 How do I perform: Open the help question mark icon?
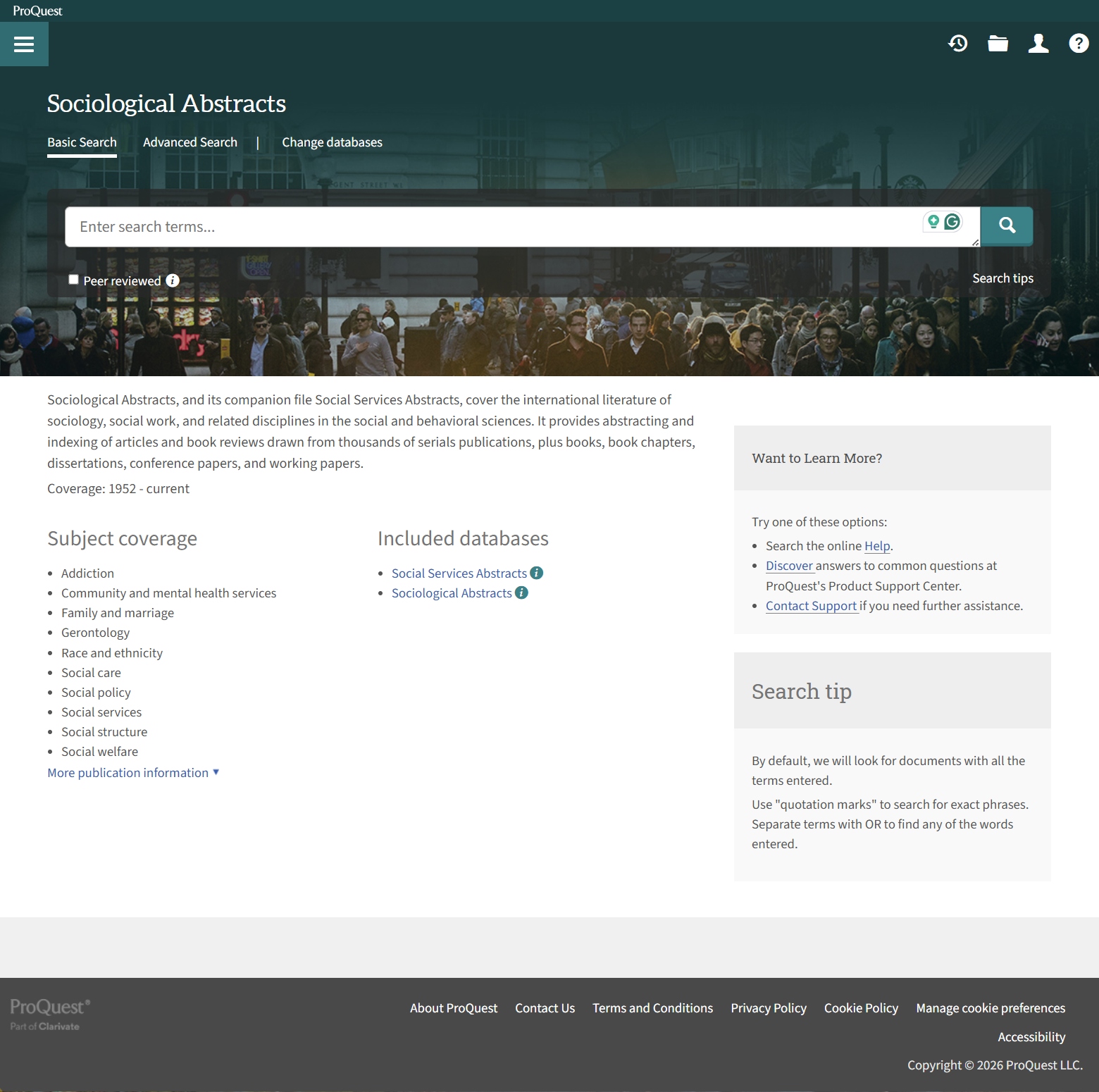point(1079,44)
